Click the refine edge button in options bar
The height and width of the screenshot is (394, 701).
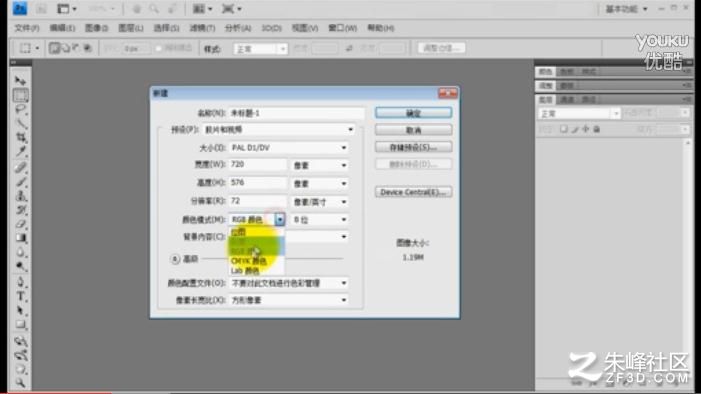[x=442, y=48]
